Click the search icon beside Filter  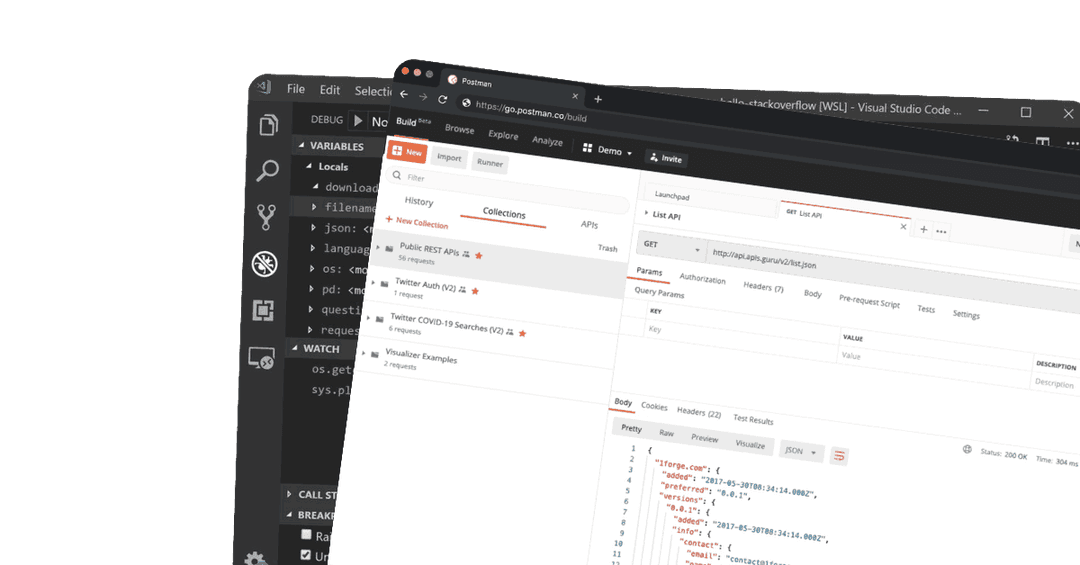tap(397, 176)
